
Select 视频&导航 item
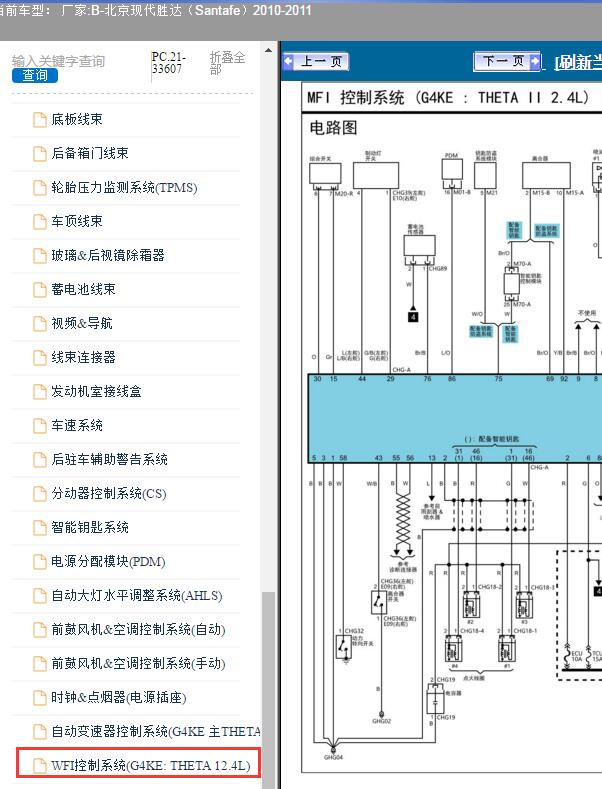82,323
